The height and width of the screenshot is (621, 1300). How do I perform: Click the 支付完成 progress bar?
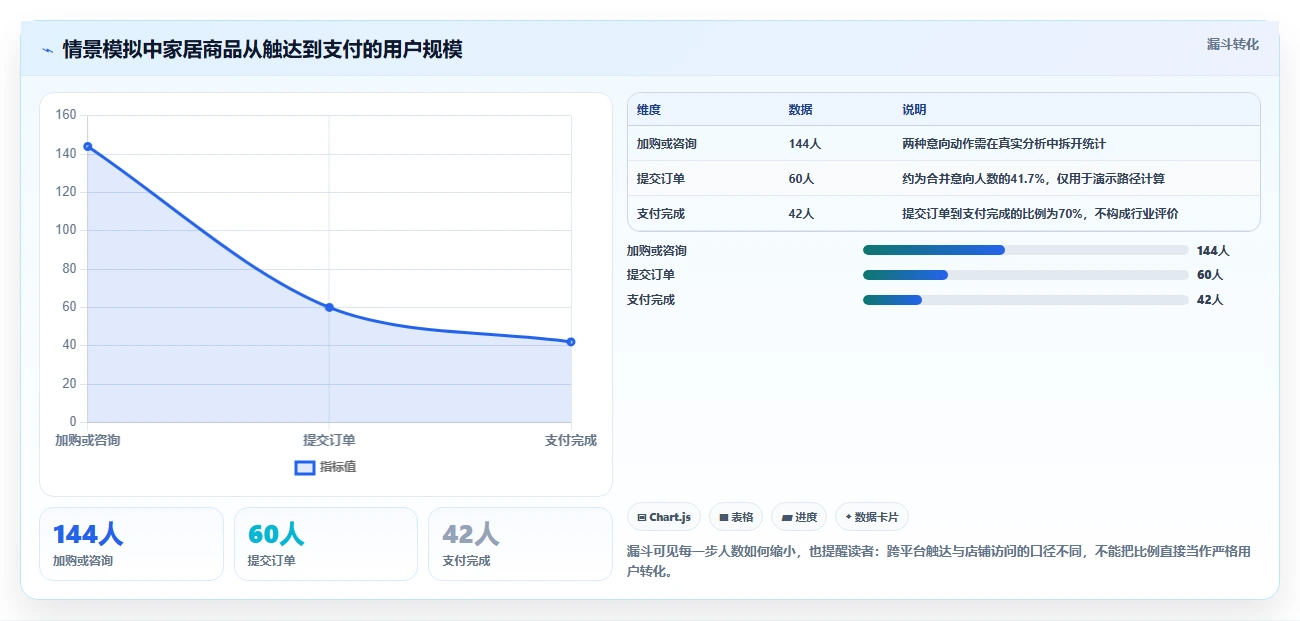coord(1025,299)
